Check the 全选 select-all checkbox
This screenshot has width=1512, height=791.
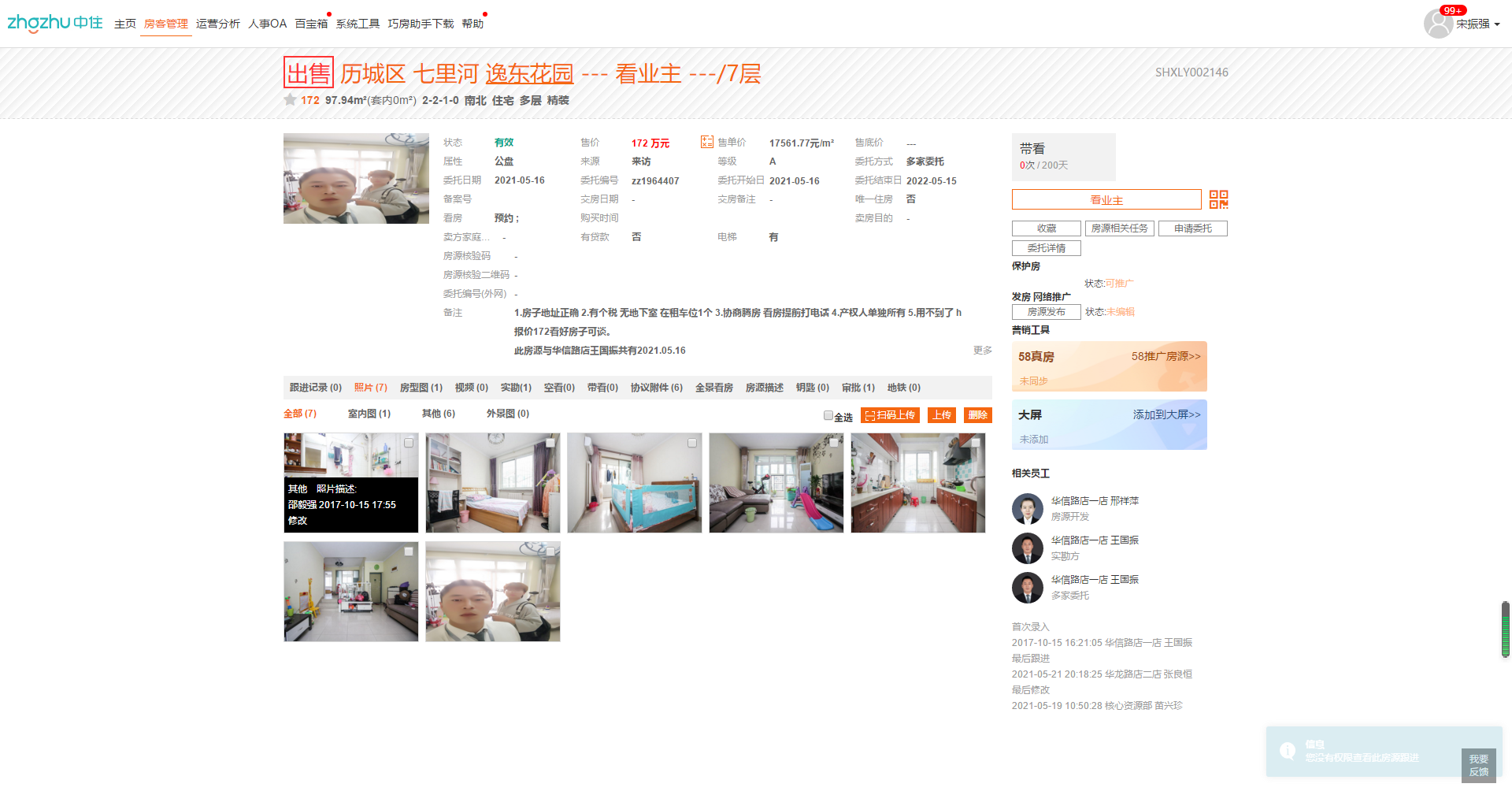click(x=828, y=415)
